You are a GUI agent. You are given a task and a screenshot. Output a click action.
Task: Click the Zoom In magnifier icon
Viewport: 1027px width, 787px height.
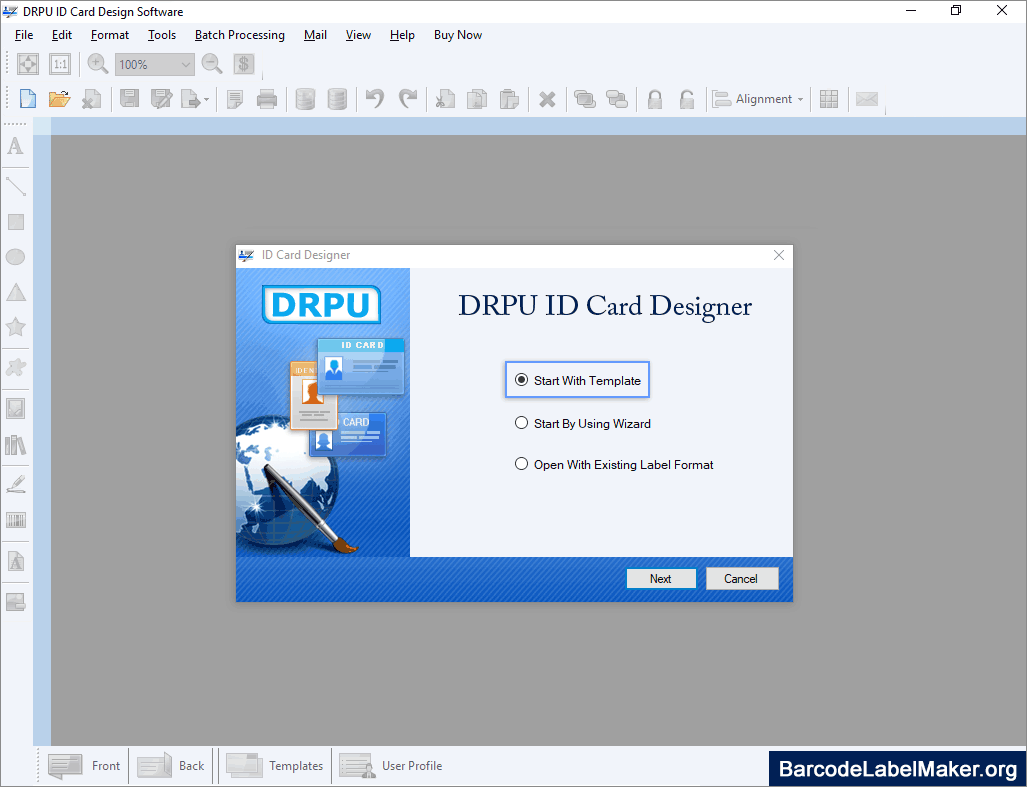click(98, 64)
